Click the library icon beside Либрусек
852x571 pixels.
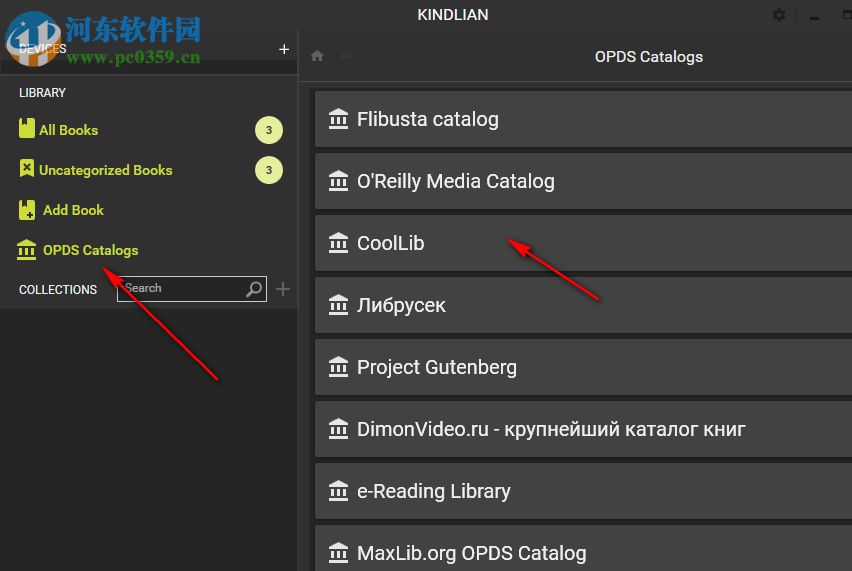pyautogui.click(x=338, y=304)
